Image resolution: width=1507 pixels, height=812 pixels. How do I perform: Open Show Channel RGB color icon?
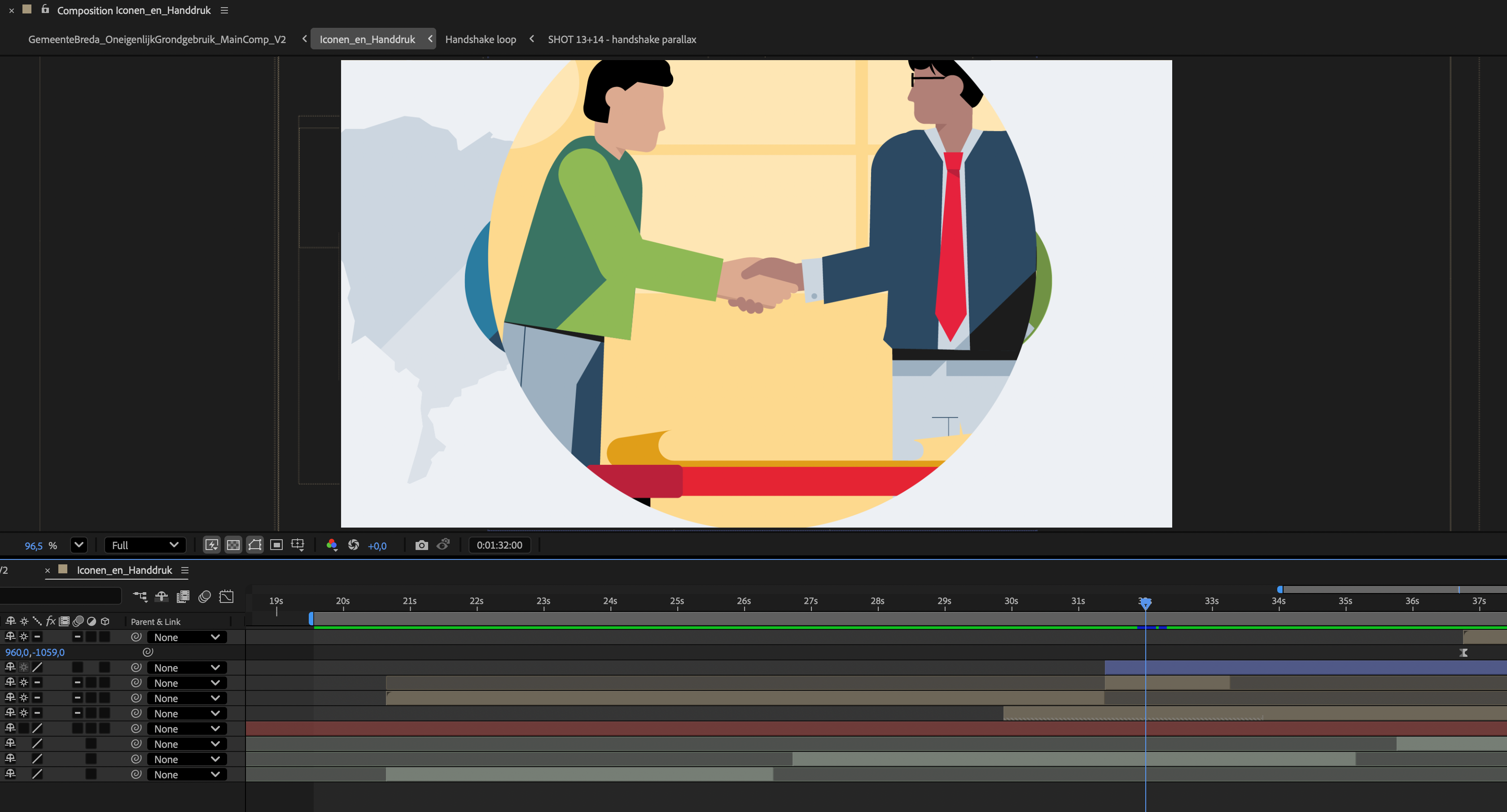[332, 545]
